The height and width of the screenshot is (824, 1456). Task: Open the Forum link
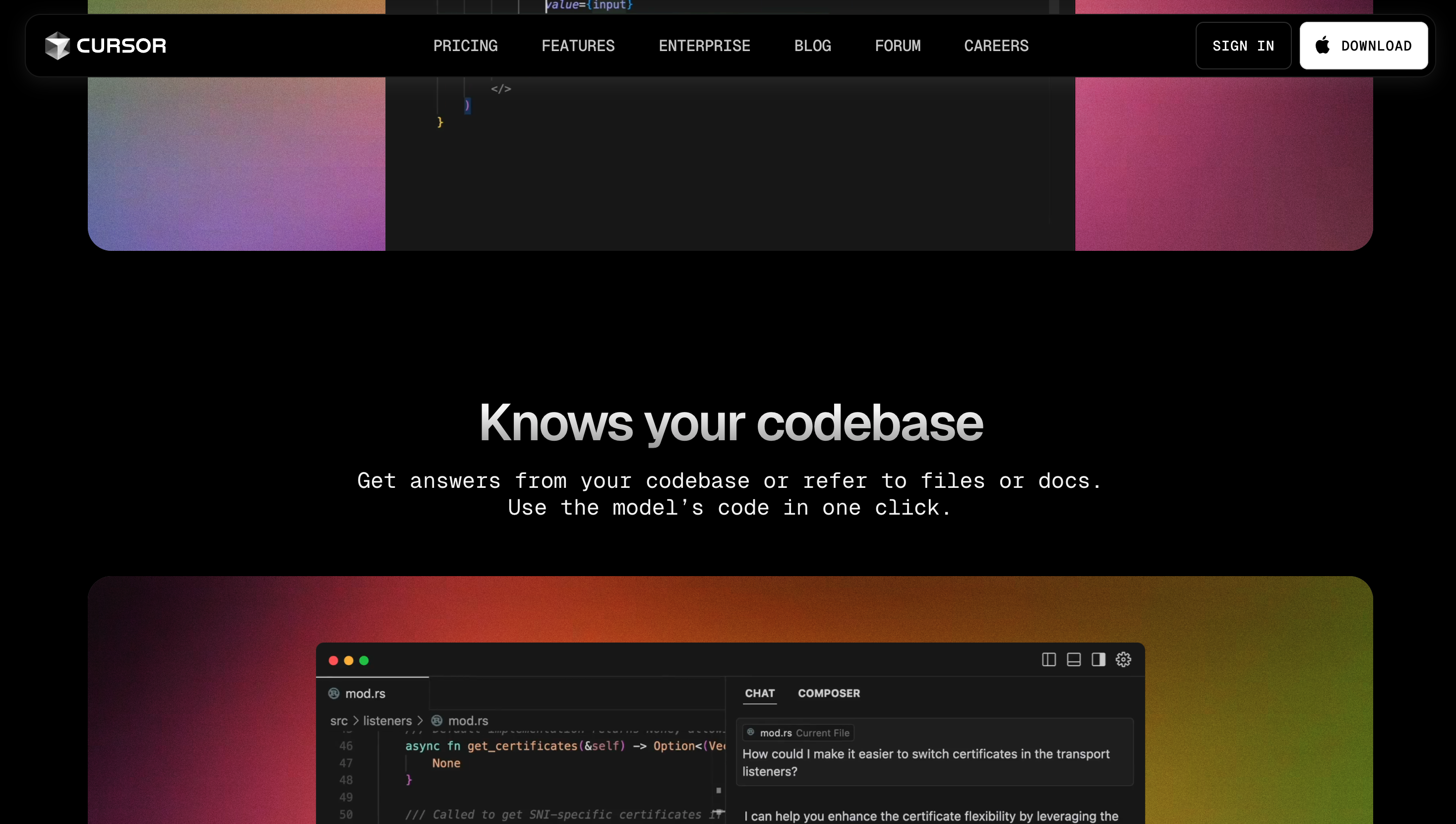coord(897,46)
